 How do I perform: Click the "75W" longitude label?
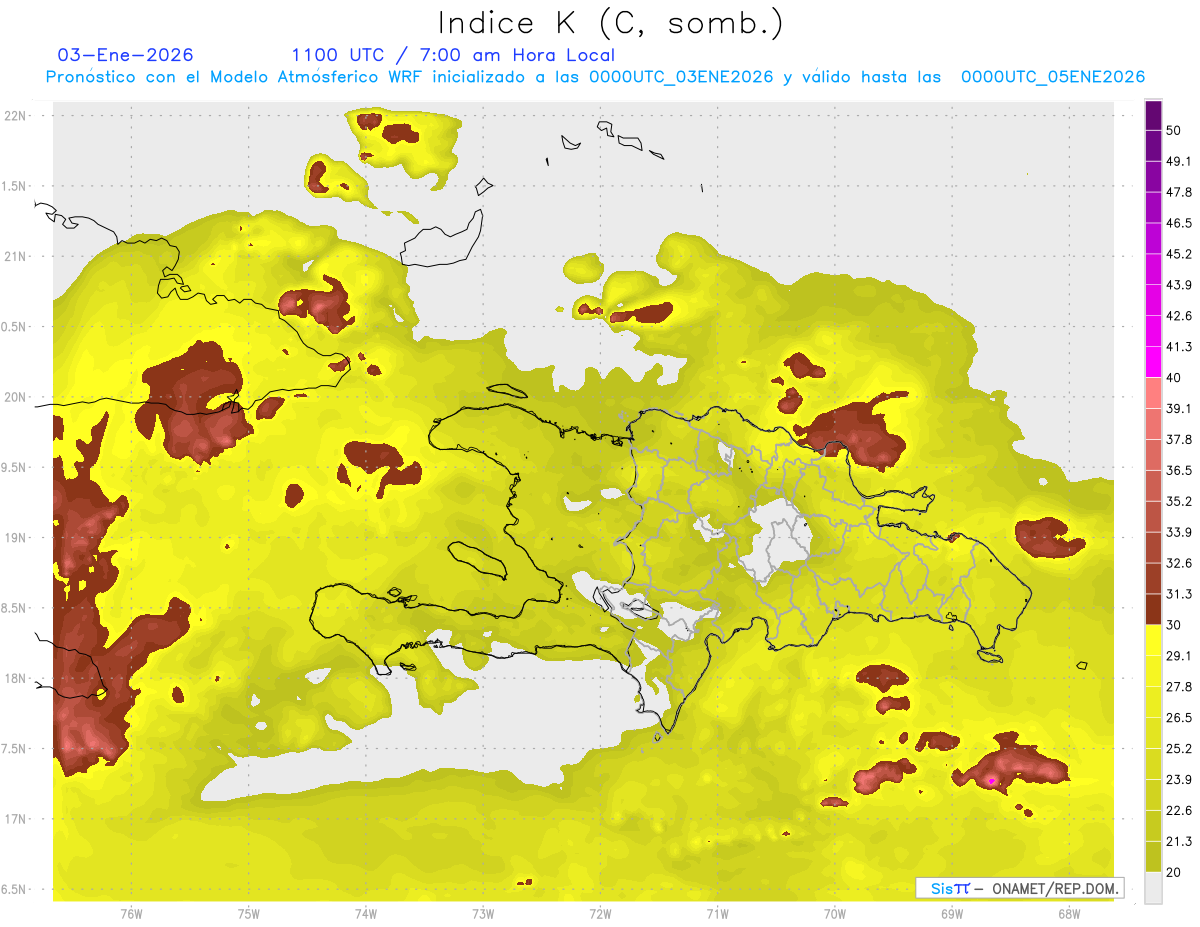pos(249,913)
